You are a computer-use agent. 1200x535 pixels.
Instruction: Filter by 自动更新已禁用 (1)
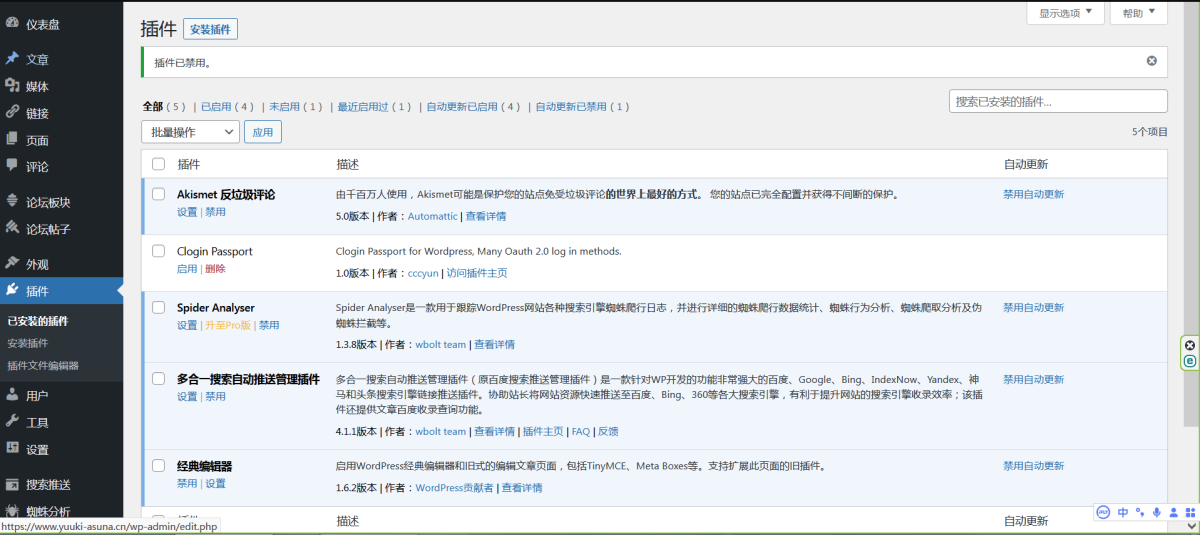582,106
